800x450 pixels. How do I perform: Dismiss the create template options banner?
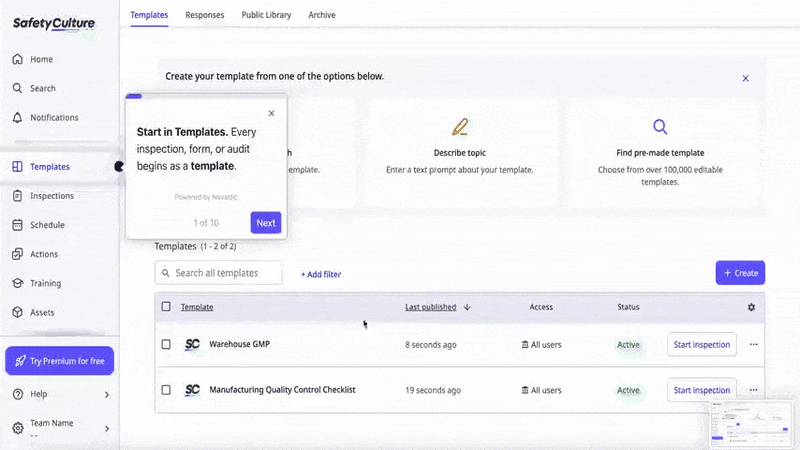745,79
